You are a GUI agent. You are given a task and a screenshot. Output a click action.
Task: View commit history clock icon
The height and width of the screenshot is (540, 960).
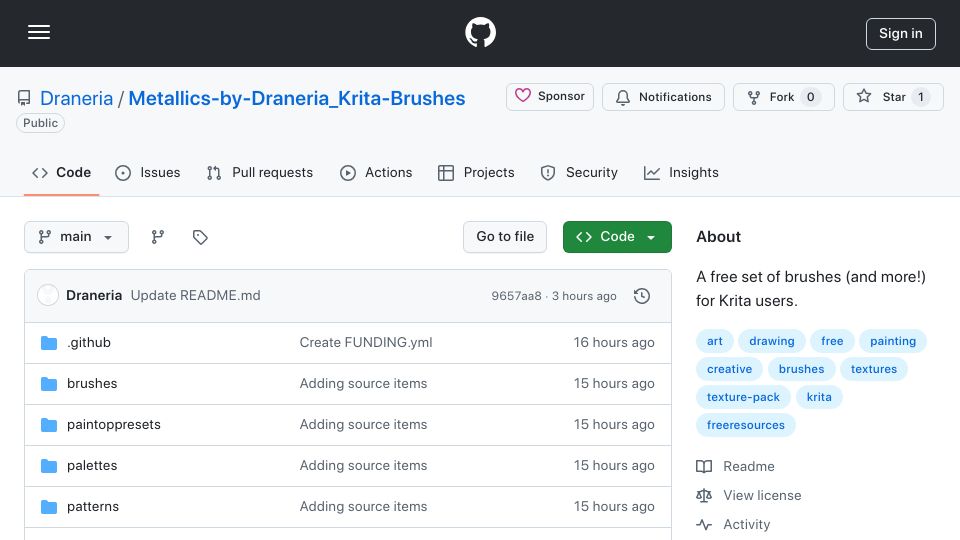(642, 296)
